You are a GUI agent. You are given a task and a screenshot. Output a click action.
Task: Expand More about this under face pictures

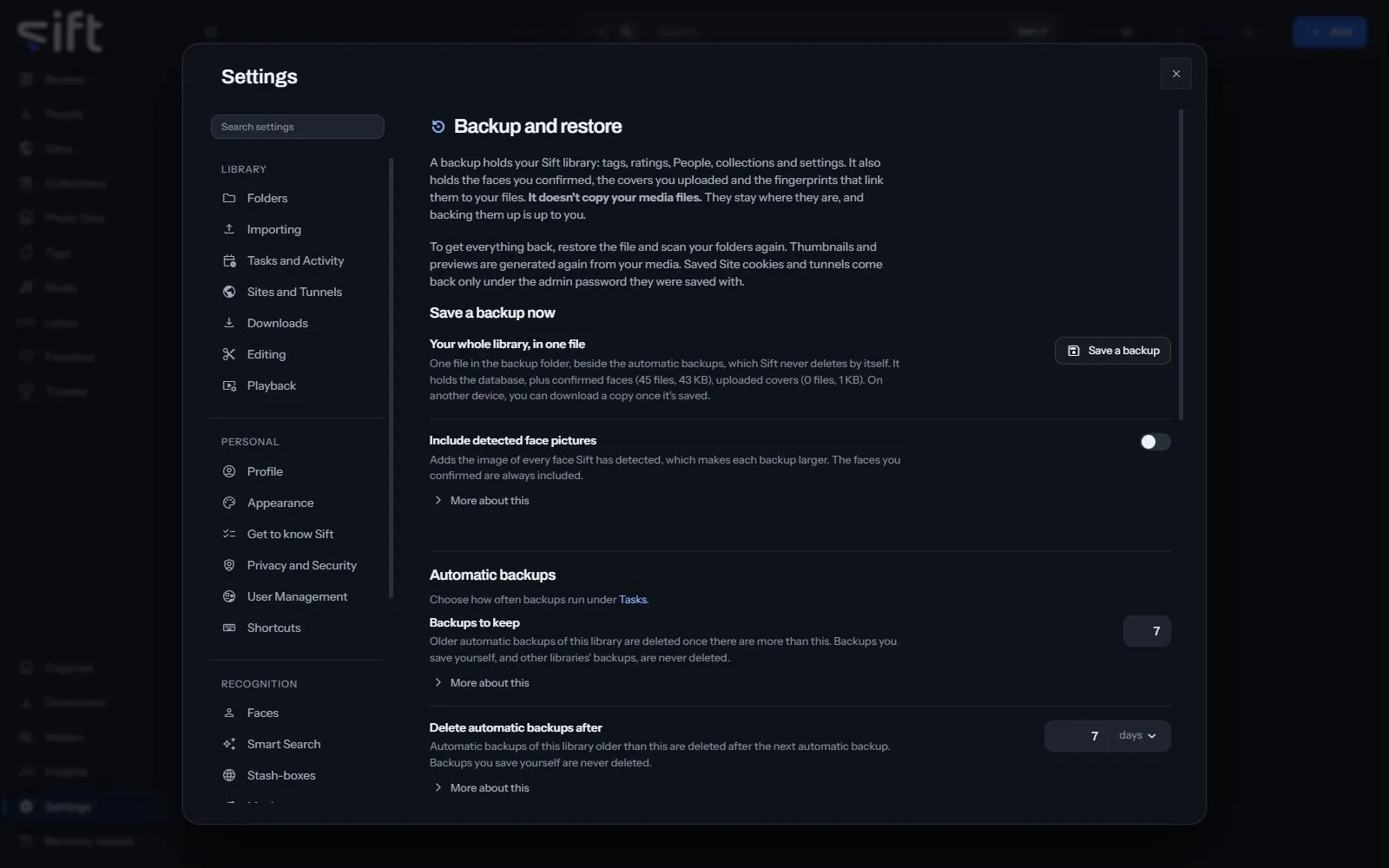[x=482, y=501]
